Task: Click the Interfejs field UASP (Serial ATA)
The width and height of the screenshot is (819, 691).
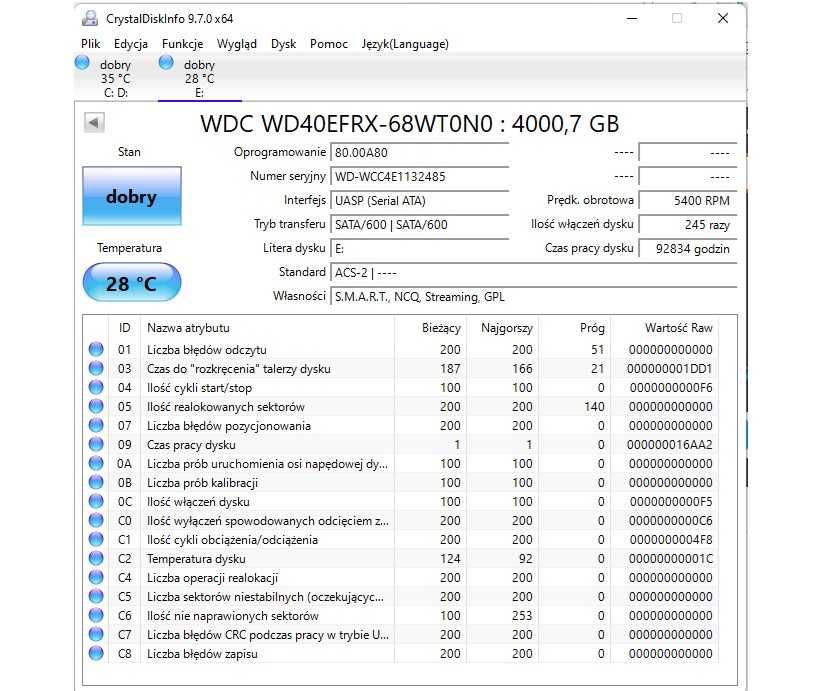Action: click(x=420, y=201)
